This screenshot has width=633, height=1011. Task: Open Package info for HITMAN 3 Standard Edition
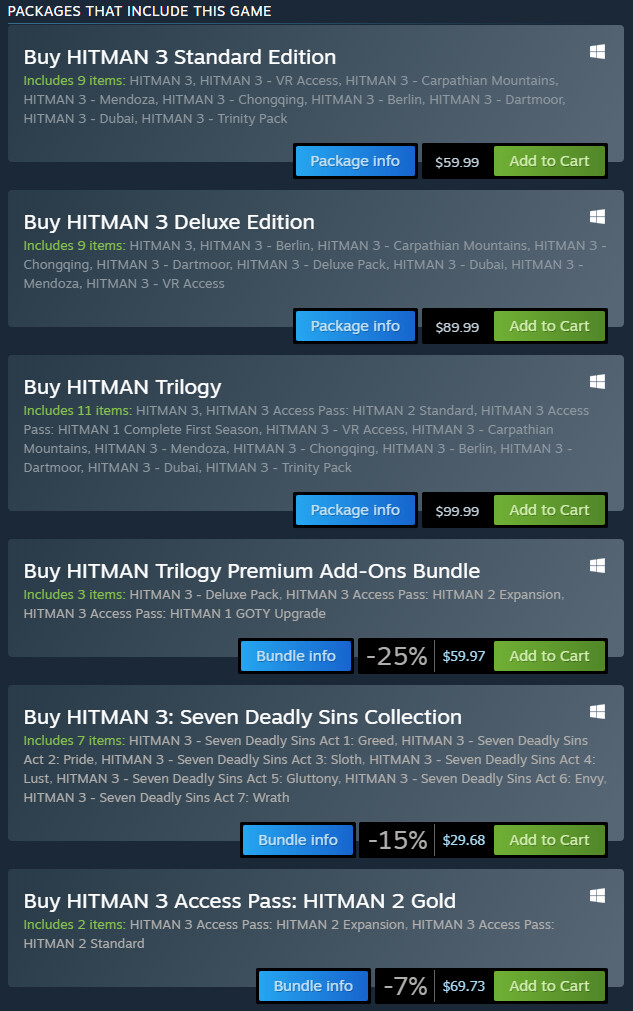pyautogui.click(x=354, y=161)
